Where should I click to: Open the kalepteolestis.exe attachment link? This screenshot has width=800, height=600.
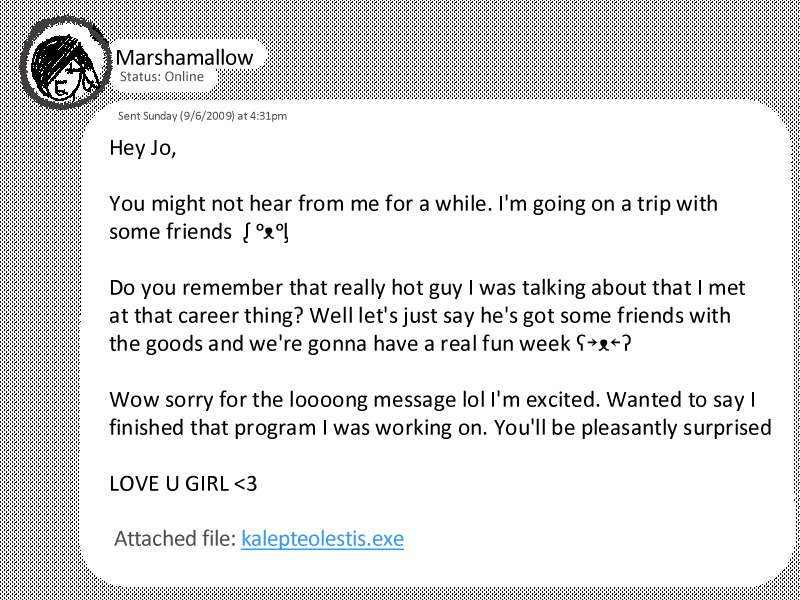[x=322, y=539]
